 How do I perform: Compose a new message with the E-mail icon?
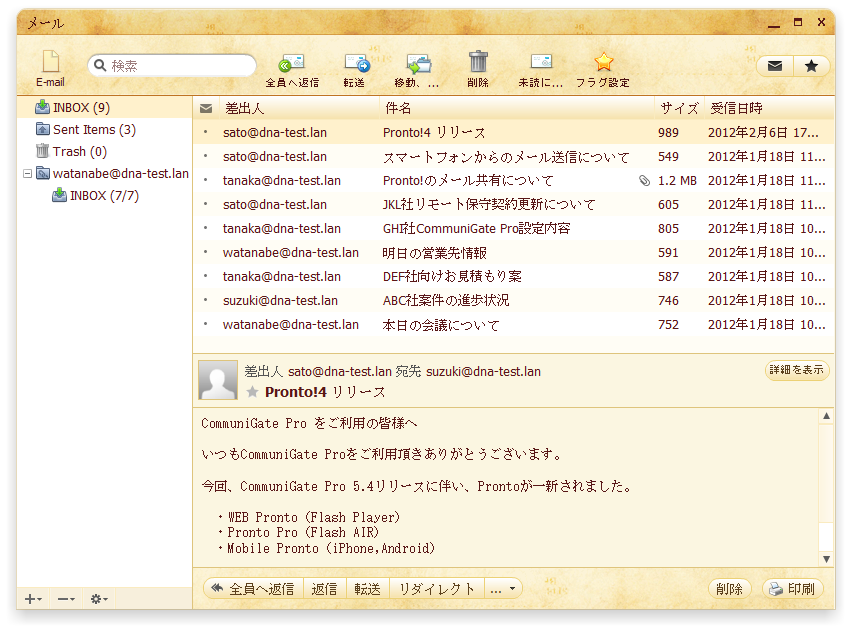tap(50, 68)
